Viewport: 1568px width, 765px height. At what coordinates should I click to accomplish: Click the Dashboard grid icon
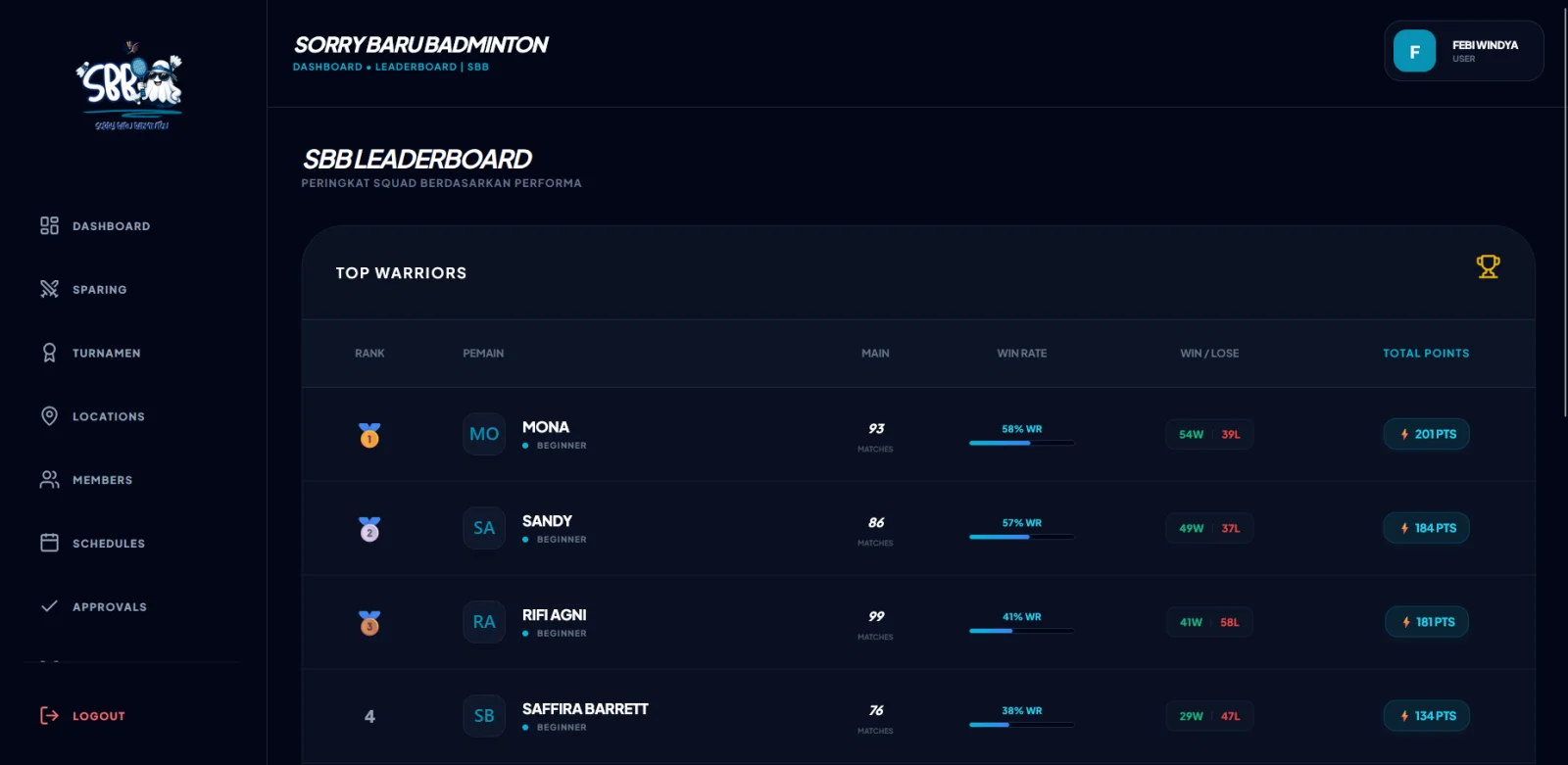click(x=49, y=226)
